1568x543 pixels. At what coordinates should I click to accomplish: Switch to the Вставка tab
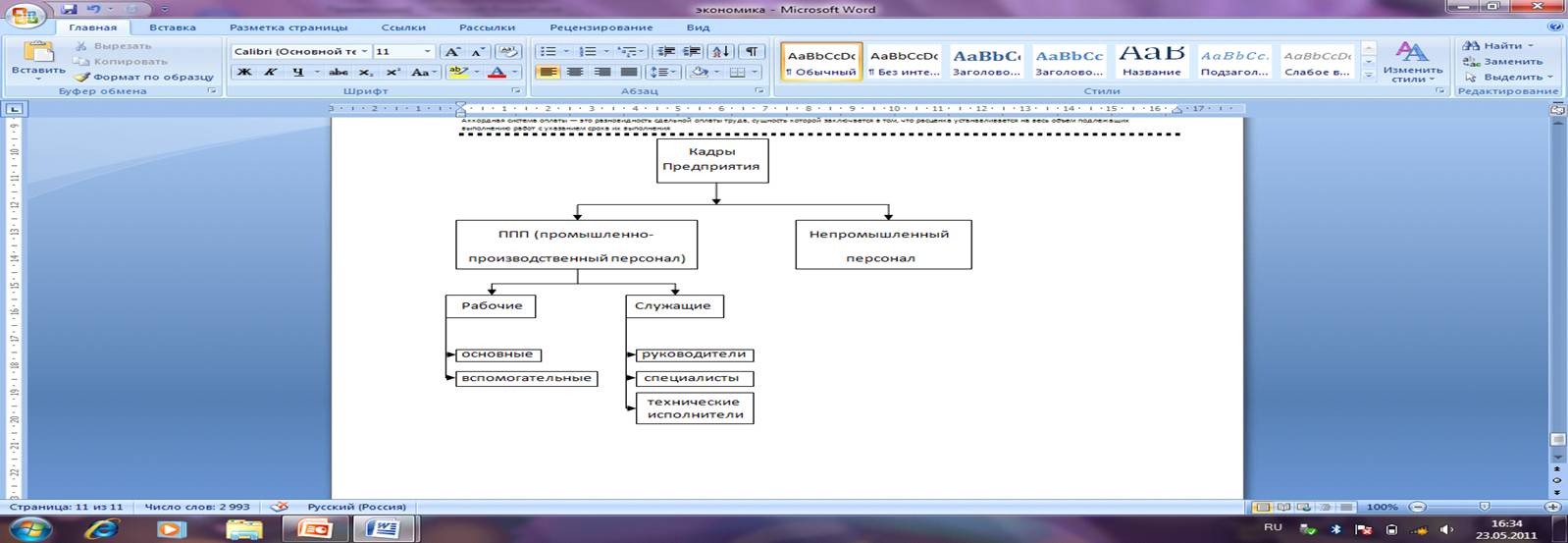point(173,27)
